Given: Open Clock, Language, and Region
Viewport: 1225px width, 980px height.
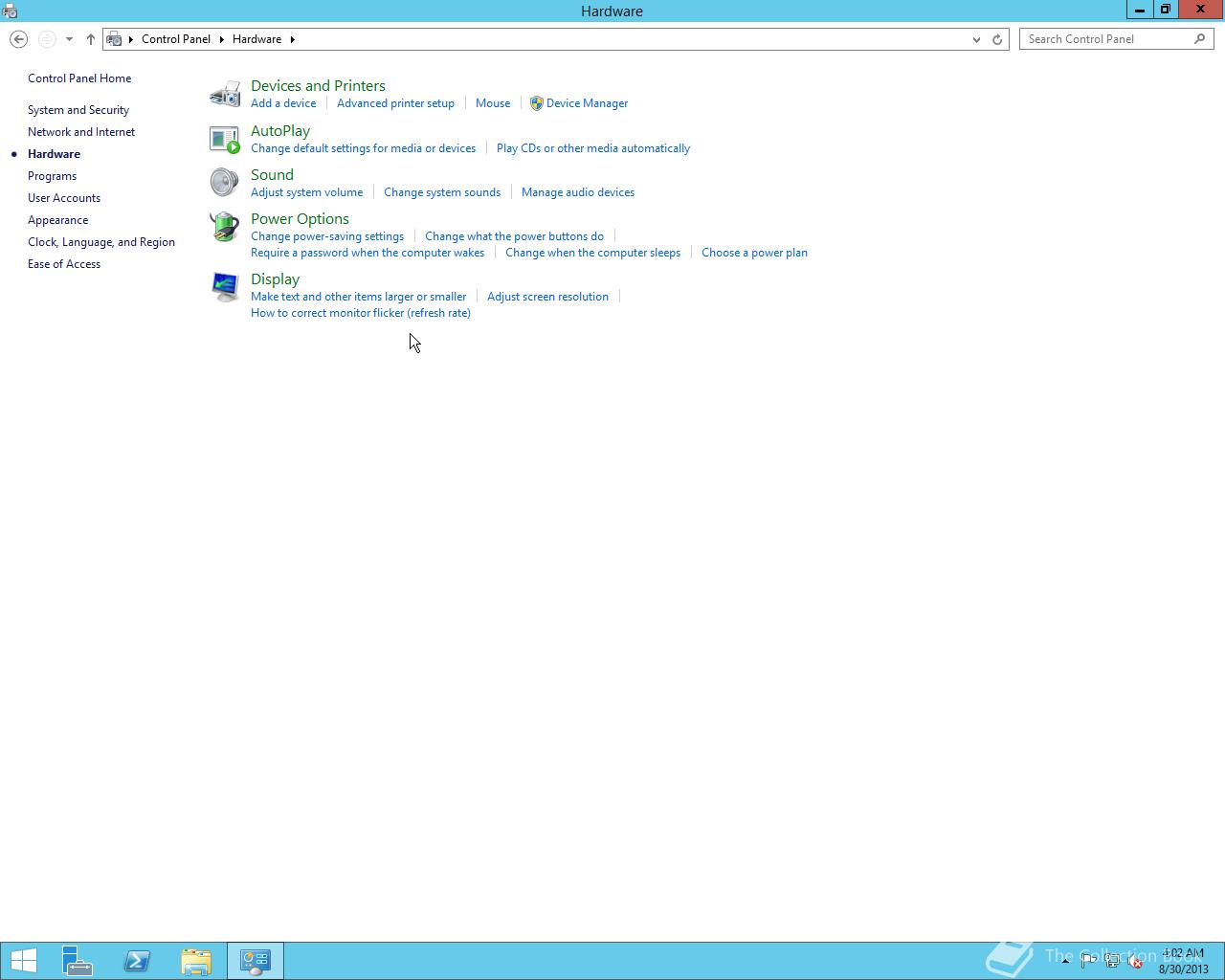Looking at the screenshot, I should click(x=101, y=242).
